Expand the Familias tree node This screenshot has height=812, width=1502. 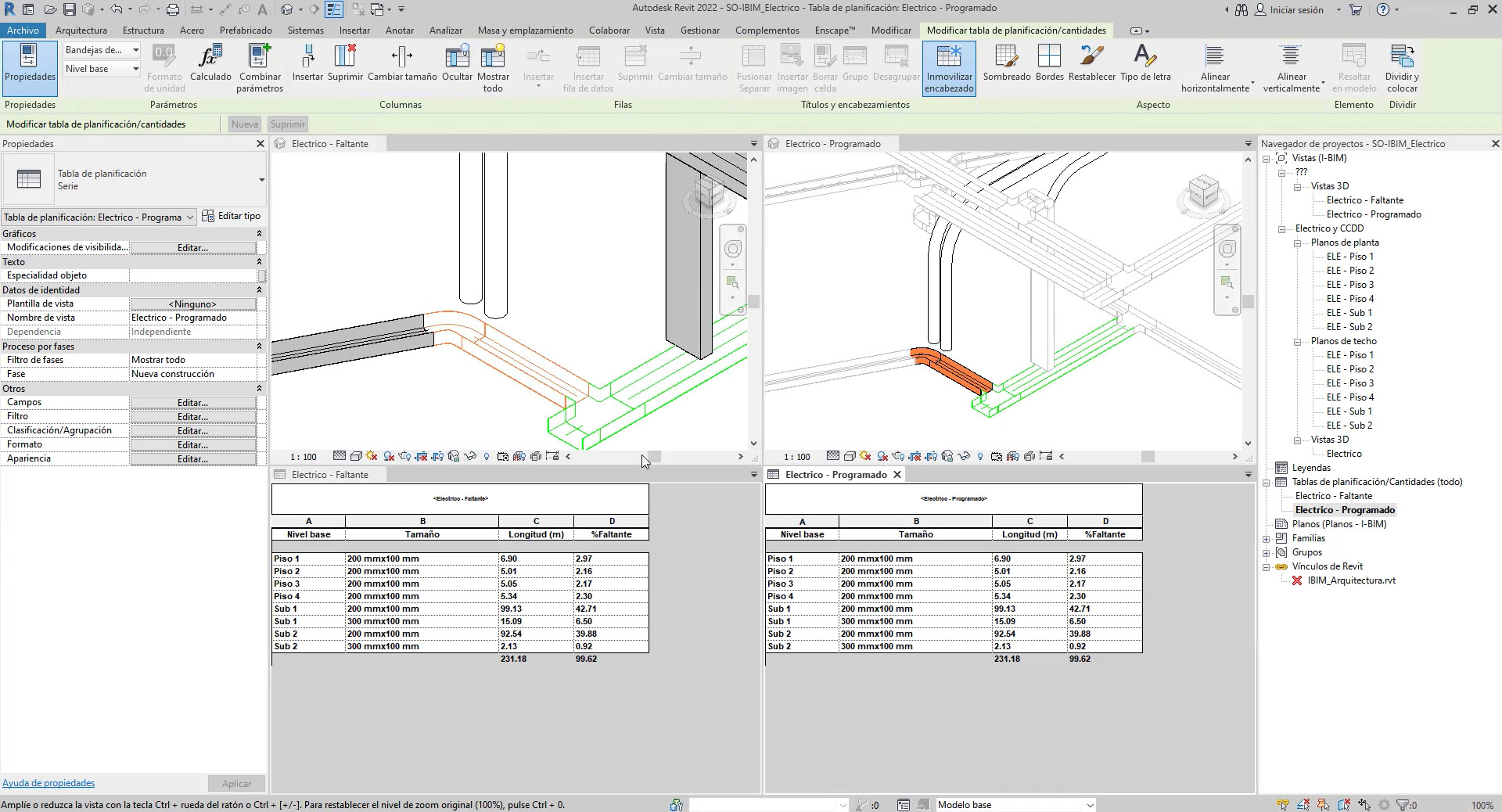point(1267,538)
